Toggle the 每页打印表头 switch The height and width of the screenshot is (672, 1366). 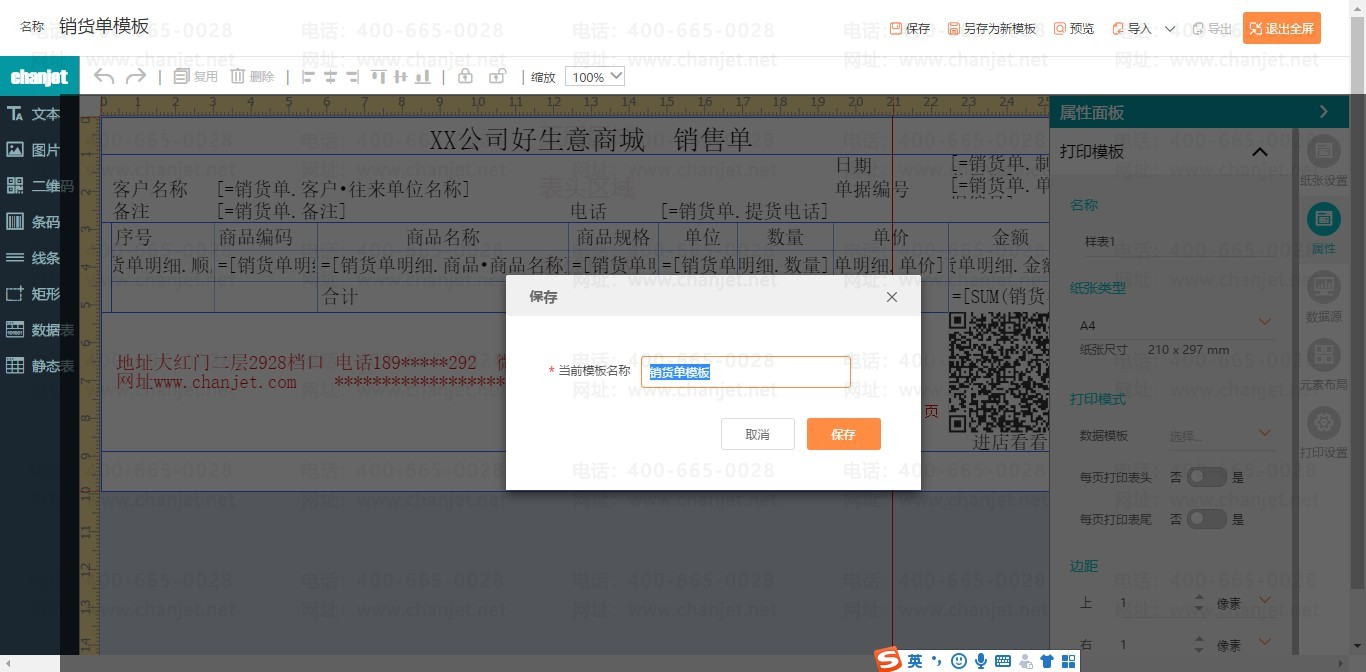coord(1206,477)
